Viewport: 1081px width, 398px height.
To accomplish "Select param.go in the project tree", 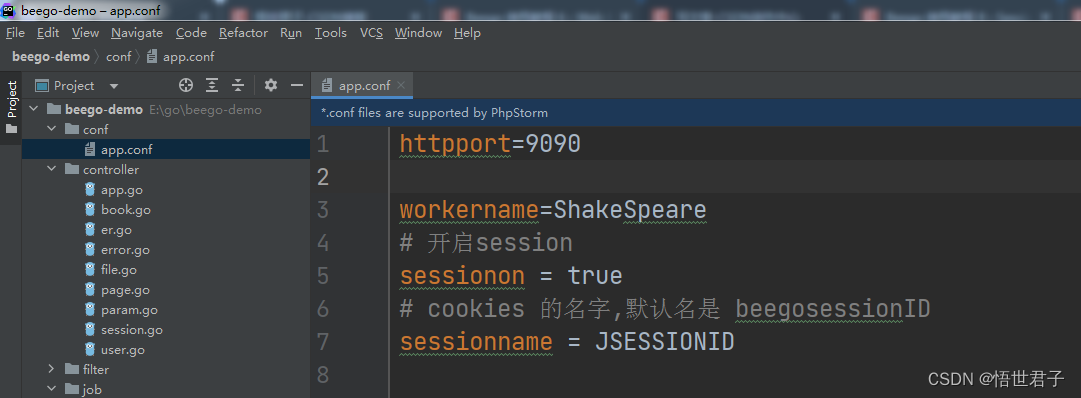I will [x=166, y=310].
